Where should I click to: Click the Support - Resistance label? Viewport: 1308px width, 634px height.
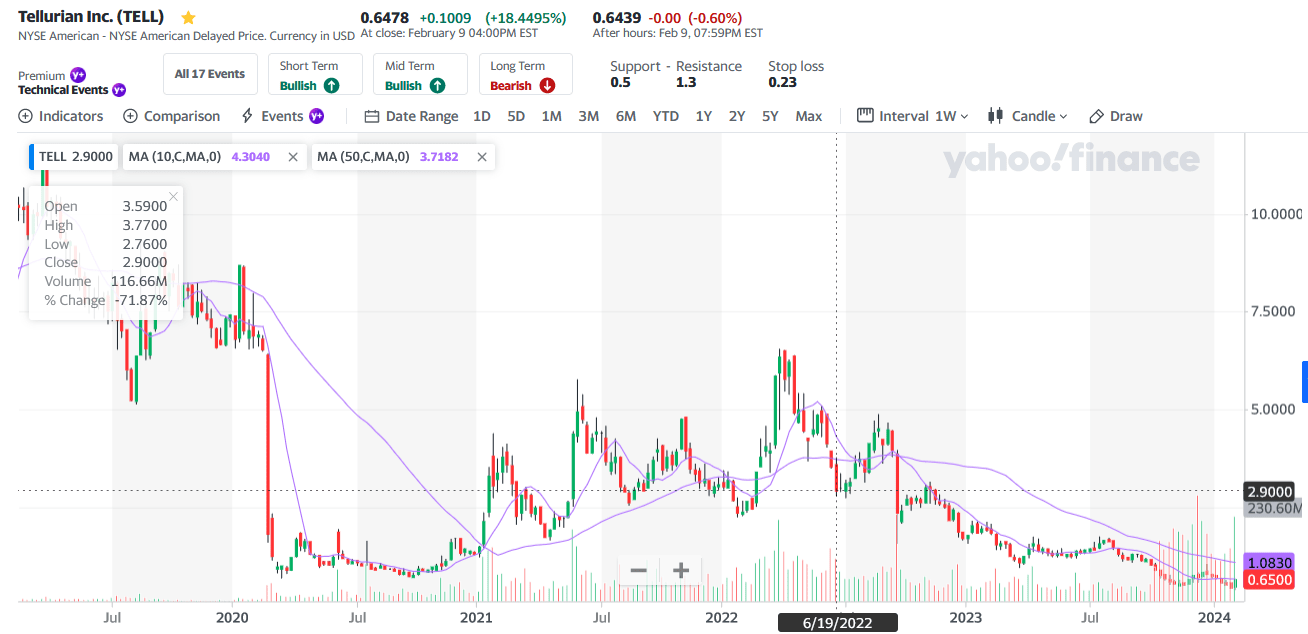click(x=676, y=66)
